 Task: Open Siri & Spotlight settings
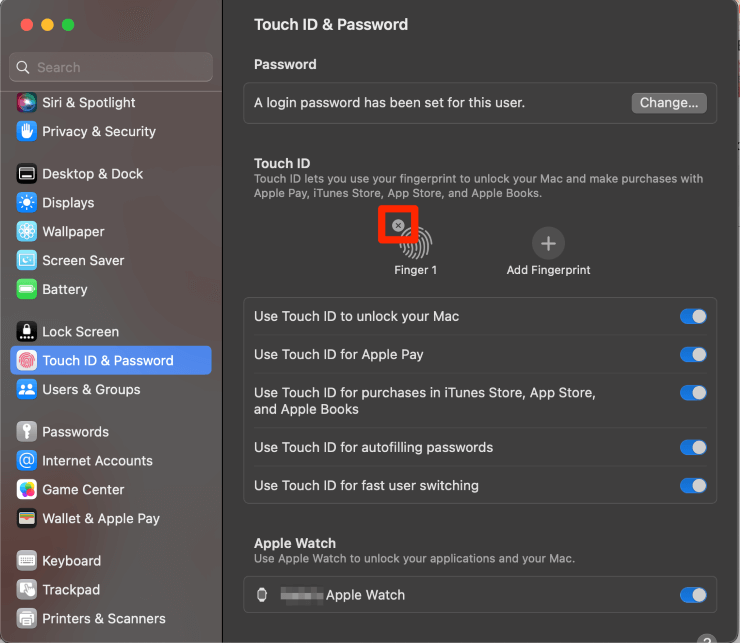tap(88, 102)
